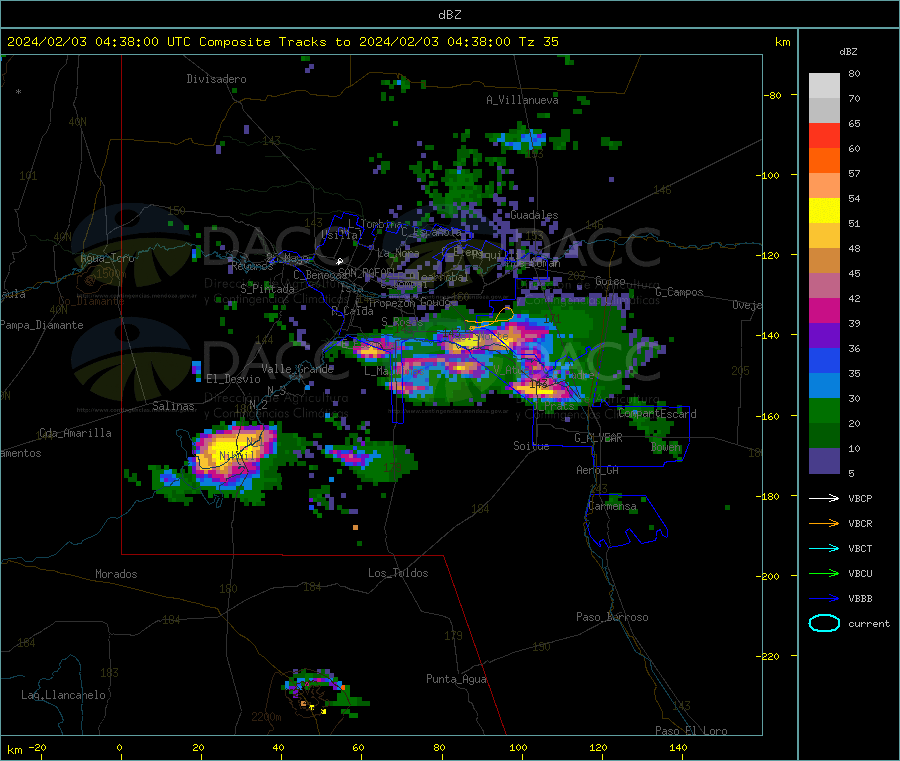Screen dimensions: 900x761
Task: Click the 'Lag.Llancanelo' map label
Action: pos(63,695)
